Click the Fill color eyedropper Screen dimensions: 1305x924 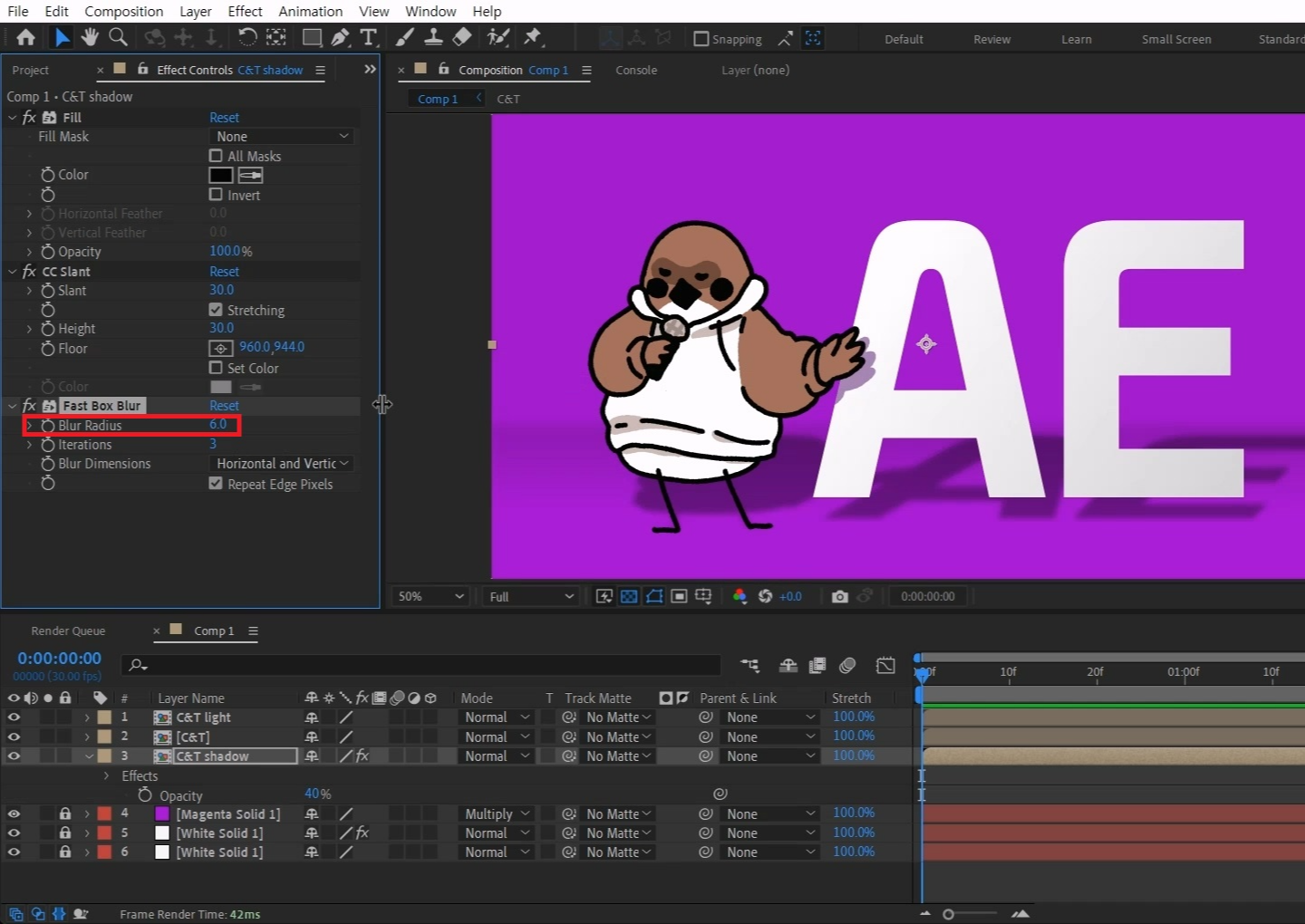pos(251,175)
